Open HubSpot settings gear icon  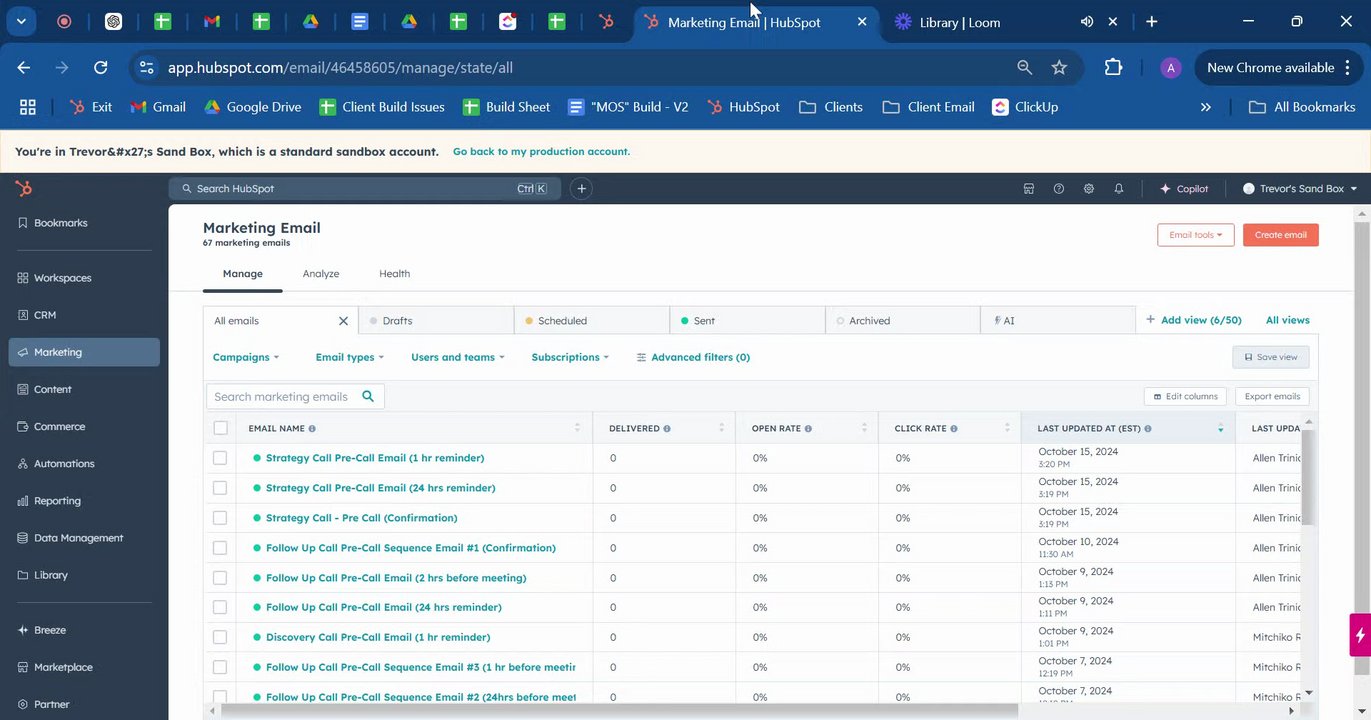pyautogui.click(x=1088, y=188)
